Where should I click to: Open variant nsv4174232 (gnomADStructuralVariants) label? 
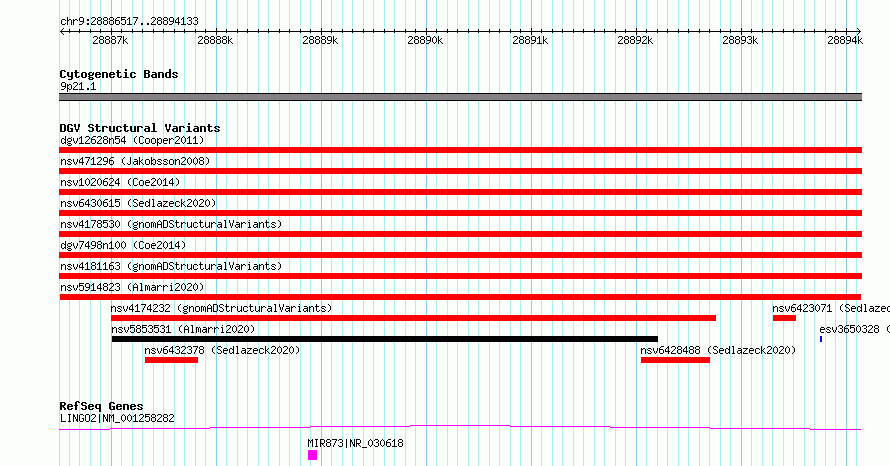click(x=221, y=308)
